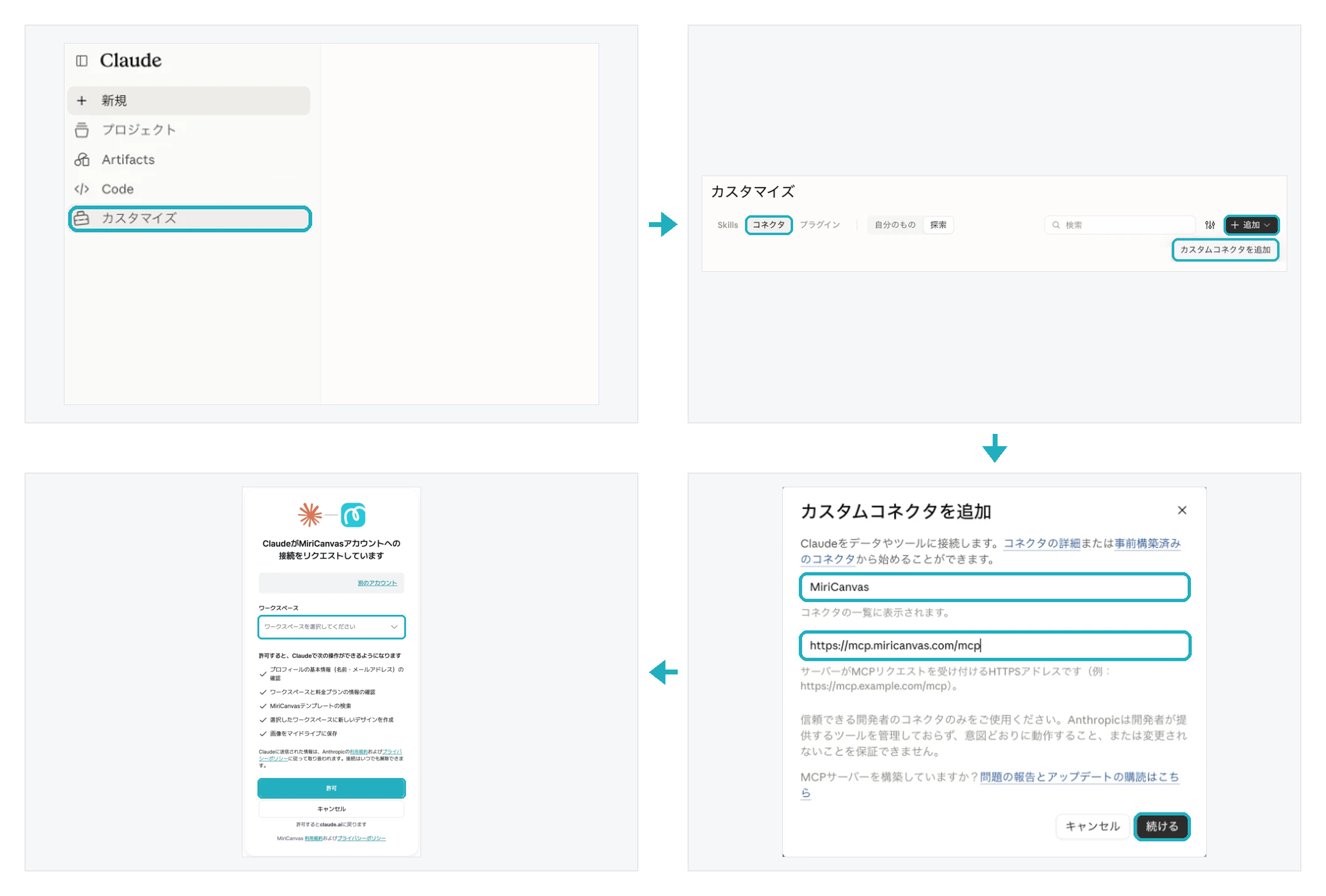Open the 追加 dropdown button
This screenshot has height=896, width=1326.
1251,225
